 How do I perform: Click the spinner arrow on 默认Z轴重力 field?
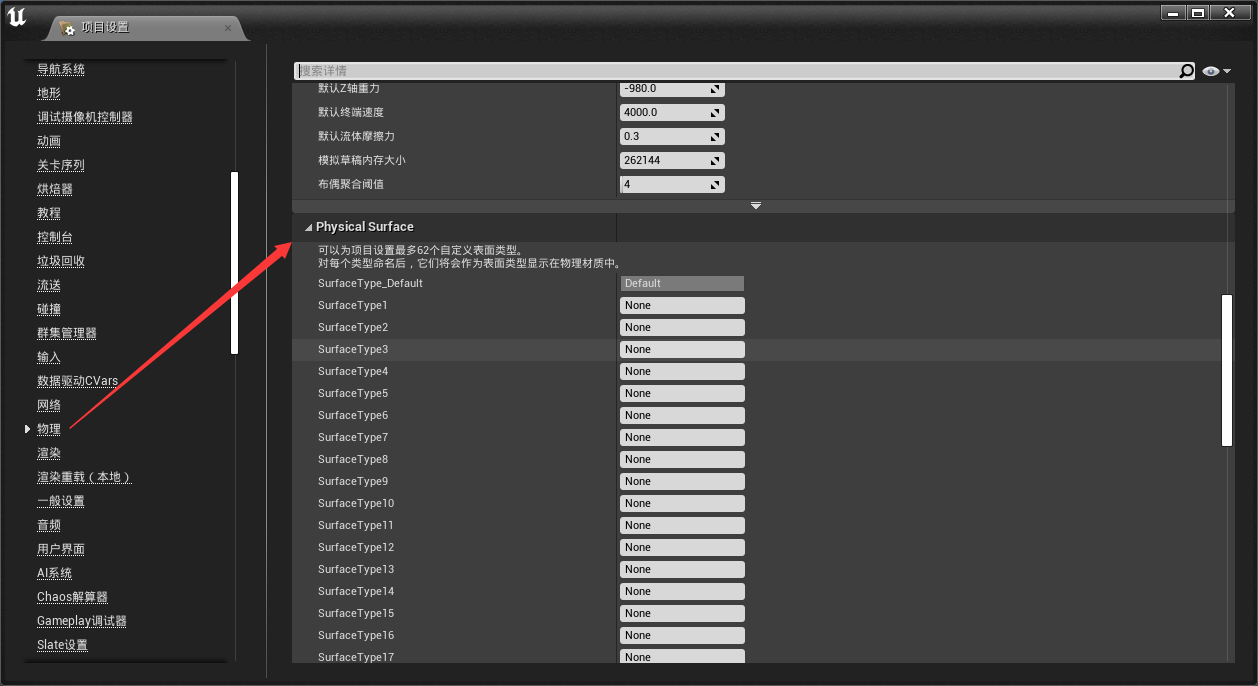715,89
